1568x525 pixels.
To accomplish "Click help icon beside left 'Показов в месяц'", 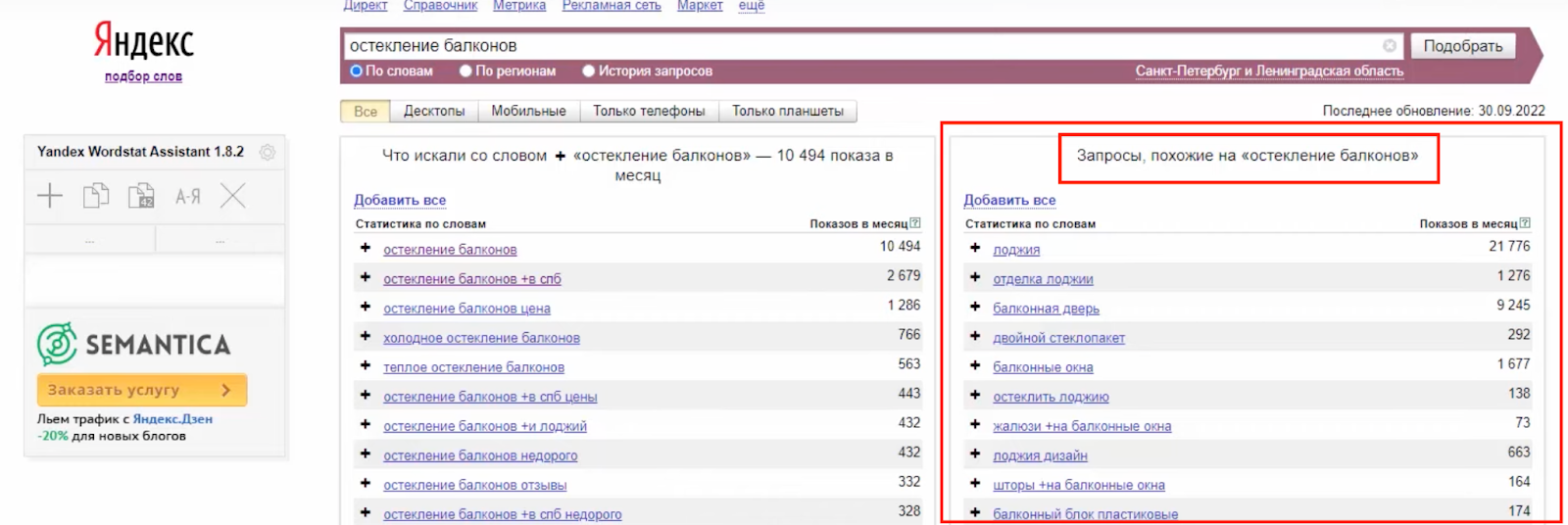I will point(915,223).
